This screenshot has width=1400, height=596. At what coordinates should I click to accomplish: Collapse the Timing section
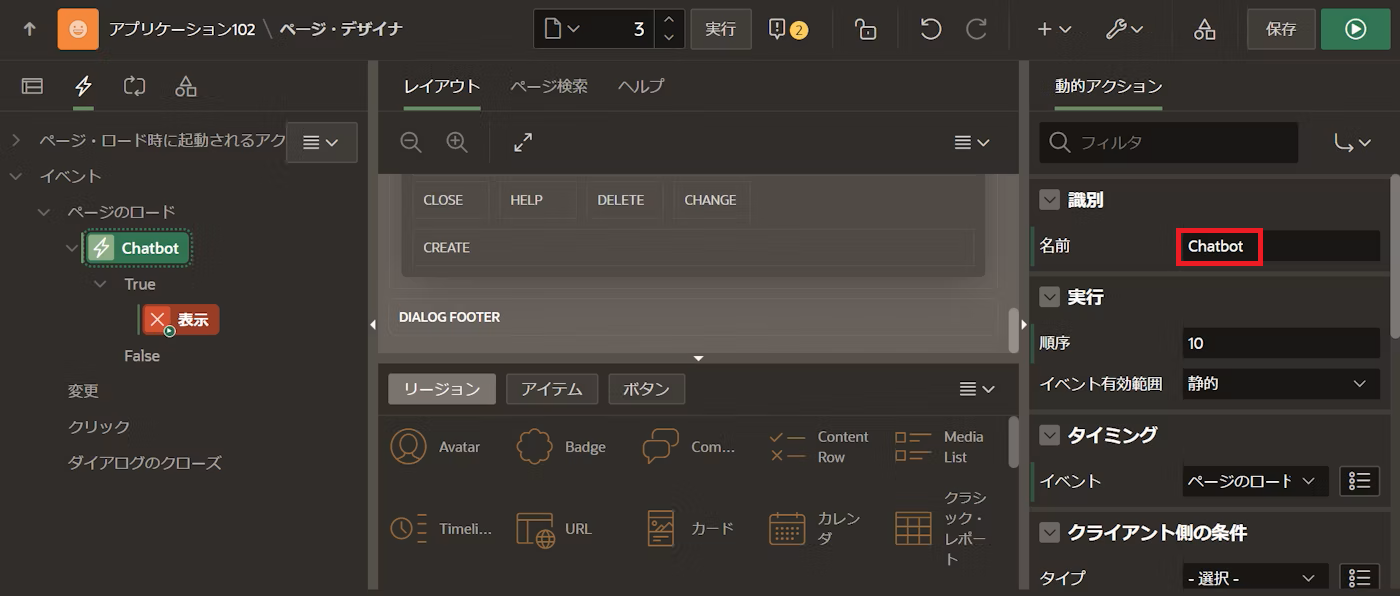click(x=1049, y=434)
